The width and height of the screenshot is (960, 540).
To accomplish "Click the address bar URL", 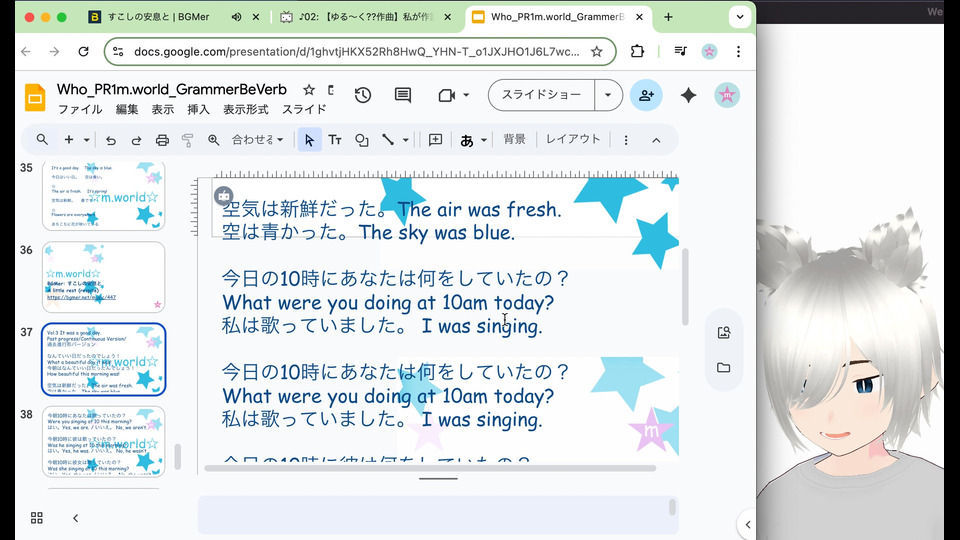I will coord(356,52).
